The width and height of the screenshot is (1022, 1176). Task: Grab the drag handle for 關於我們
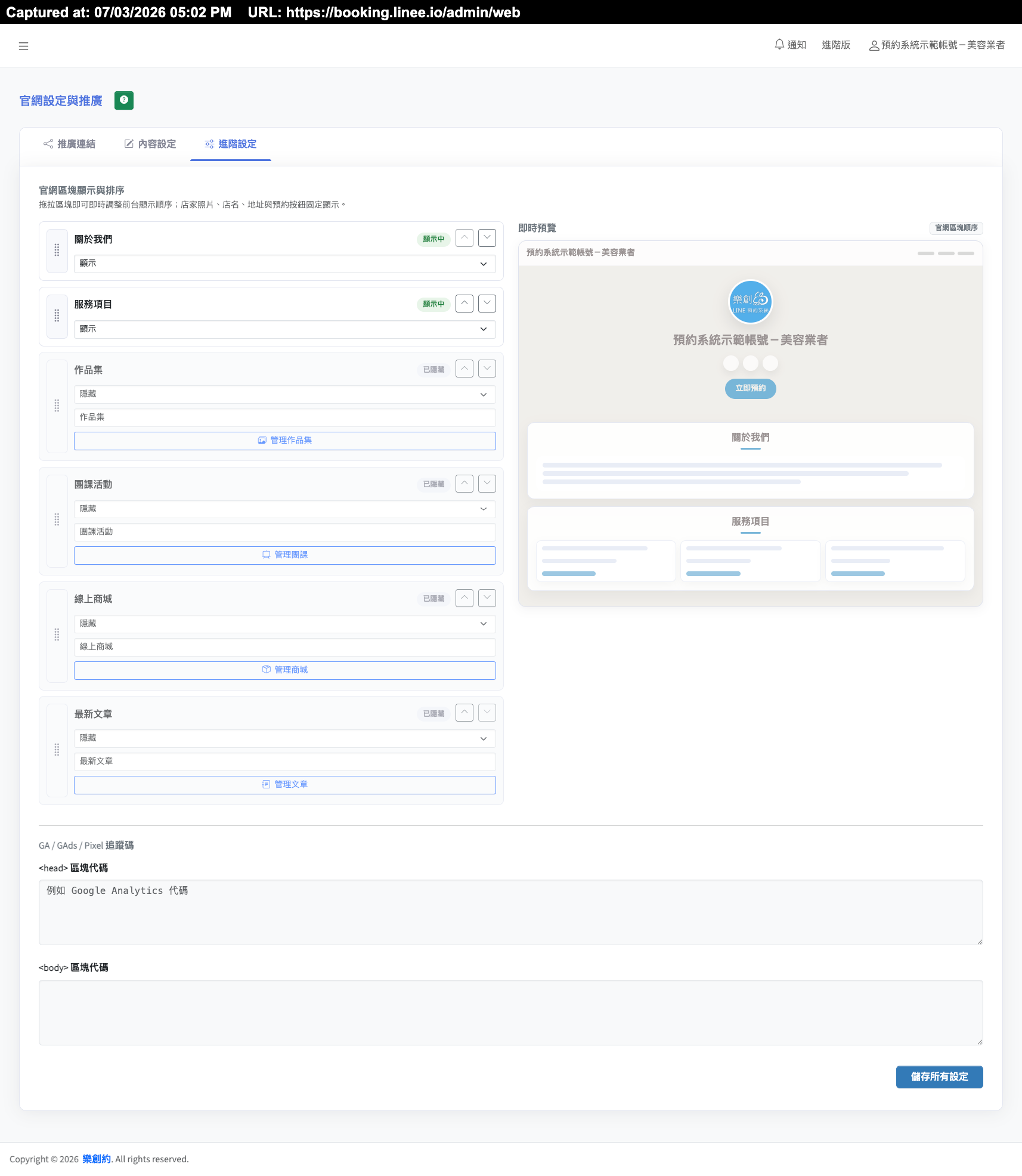tap(57, 250)
